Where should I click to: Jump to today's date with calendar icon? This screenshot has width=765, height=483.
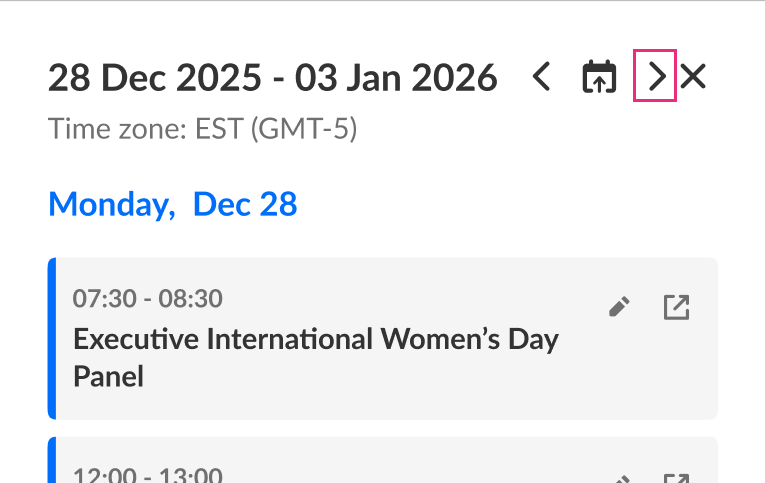point(599,77)
